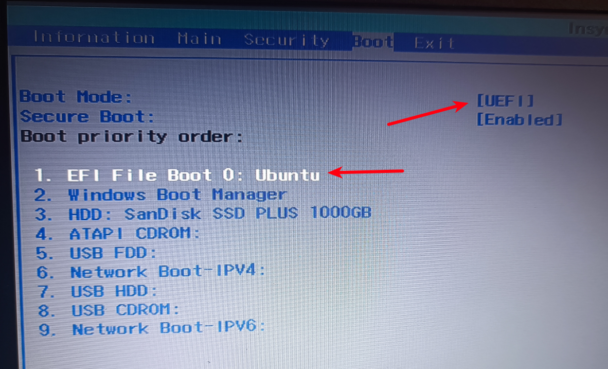608x369 pixels.
Task: Select Windows Boot Manager entry
Action: coord(161,194)
